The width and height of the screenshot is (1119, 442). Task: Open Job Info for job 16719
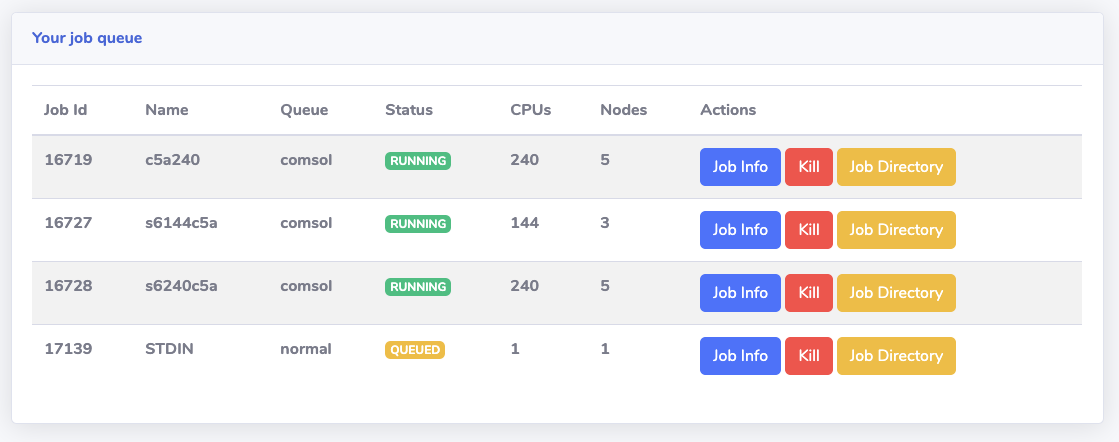pos(740,167)
